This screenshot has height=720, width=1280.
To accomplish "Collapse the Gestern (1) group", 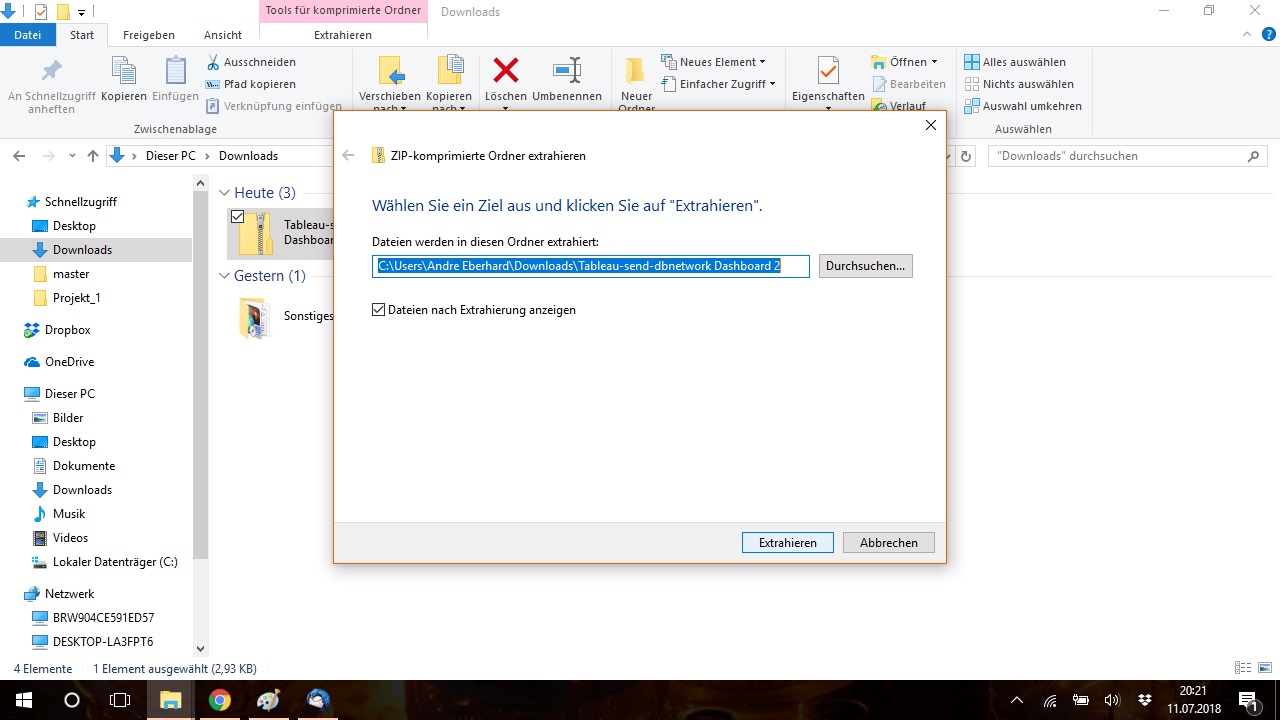I will coord(225,276).
